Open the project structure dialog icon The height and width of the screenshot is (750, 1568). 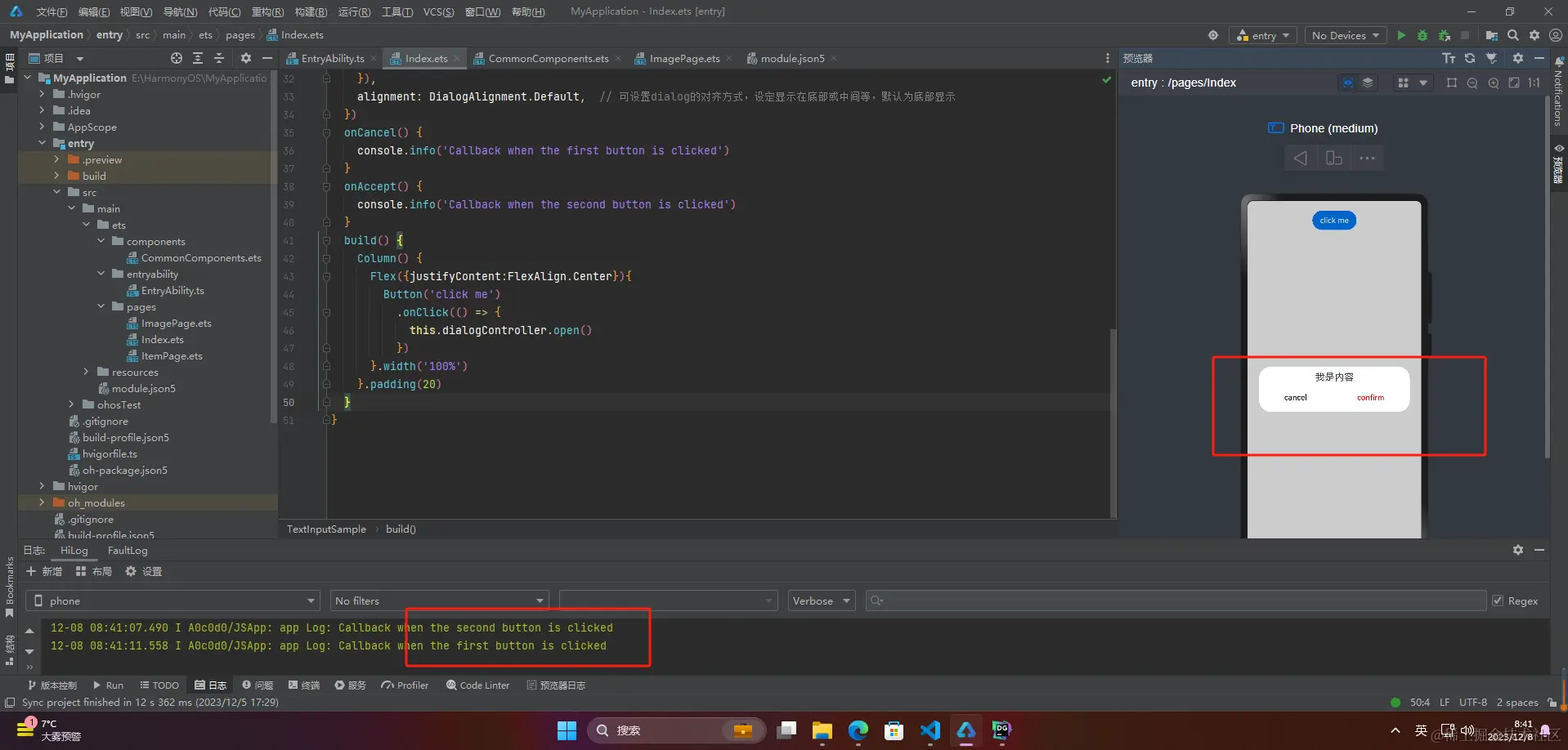tap(1492, 35)
